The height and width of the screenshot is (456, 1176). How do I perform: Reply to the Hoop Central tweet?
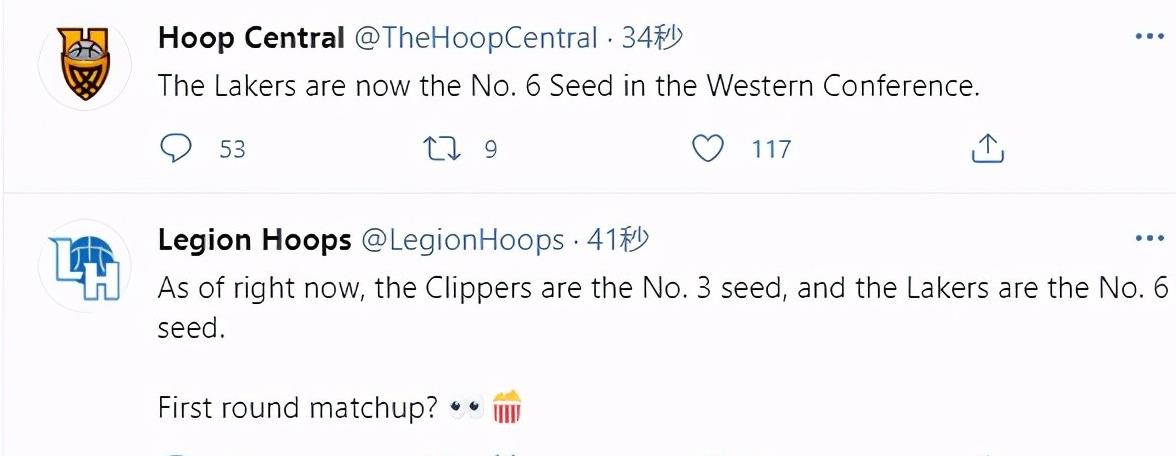tap(176, 149)
